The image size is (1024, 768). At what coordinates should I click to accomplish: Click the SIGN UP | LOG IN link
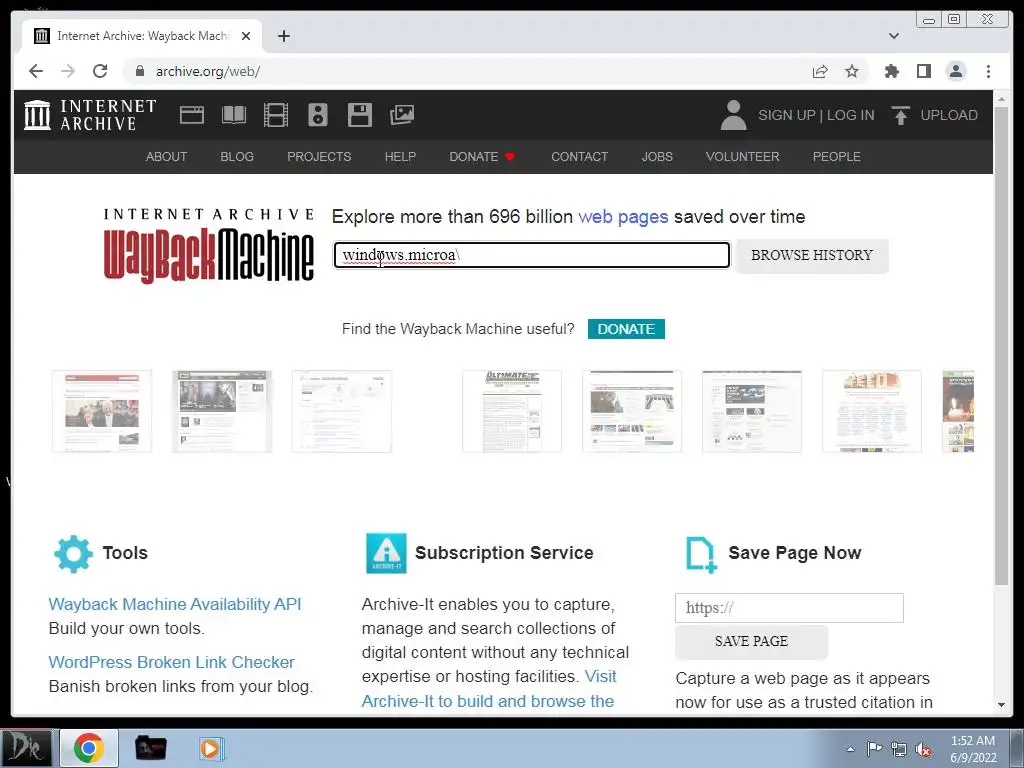(816, 115)
